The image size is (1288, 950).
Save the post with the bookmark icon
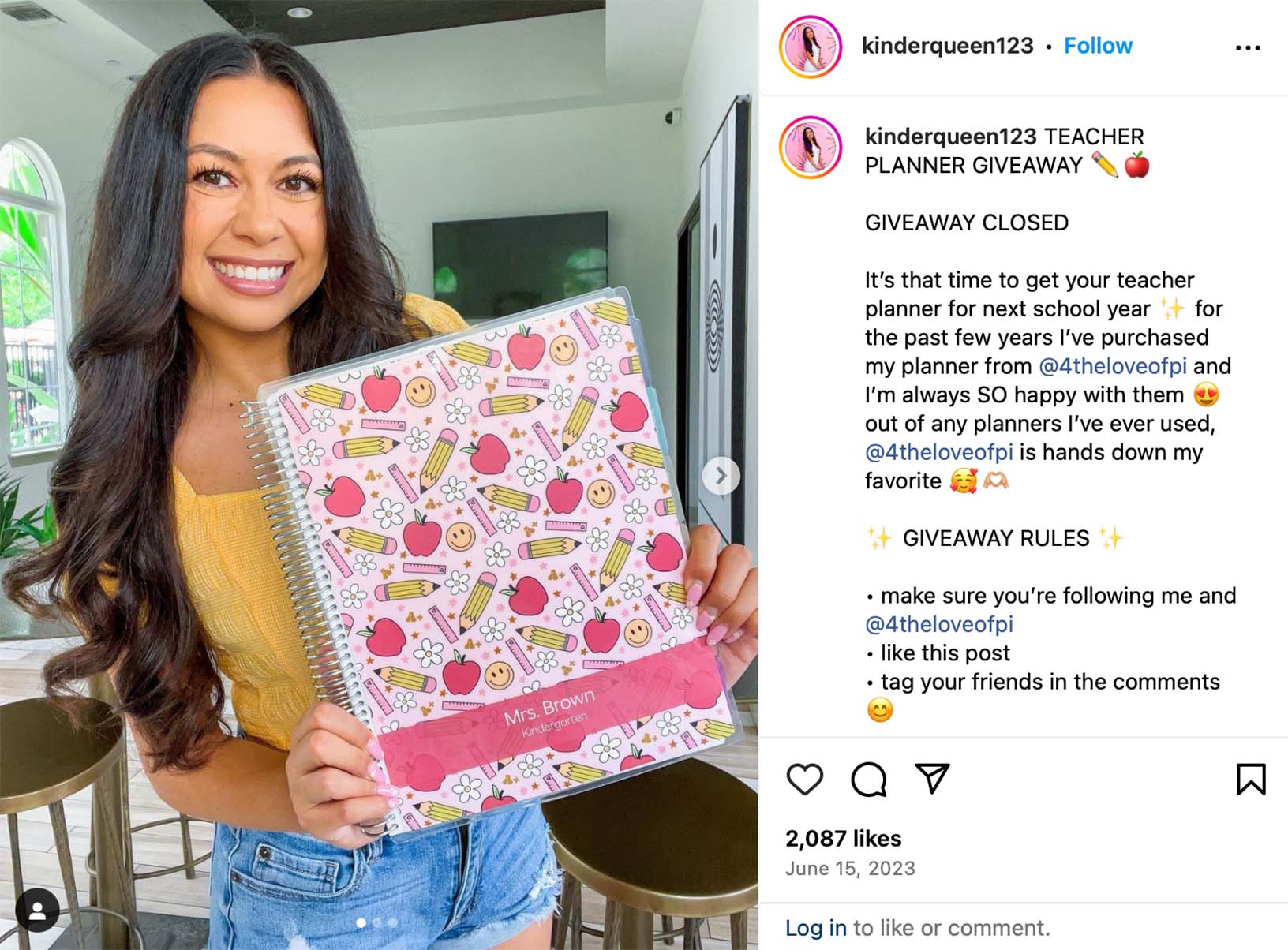tap(1251, 779)
